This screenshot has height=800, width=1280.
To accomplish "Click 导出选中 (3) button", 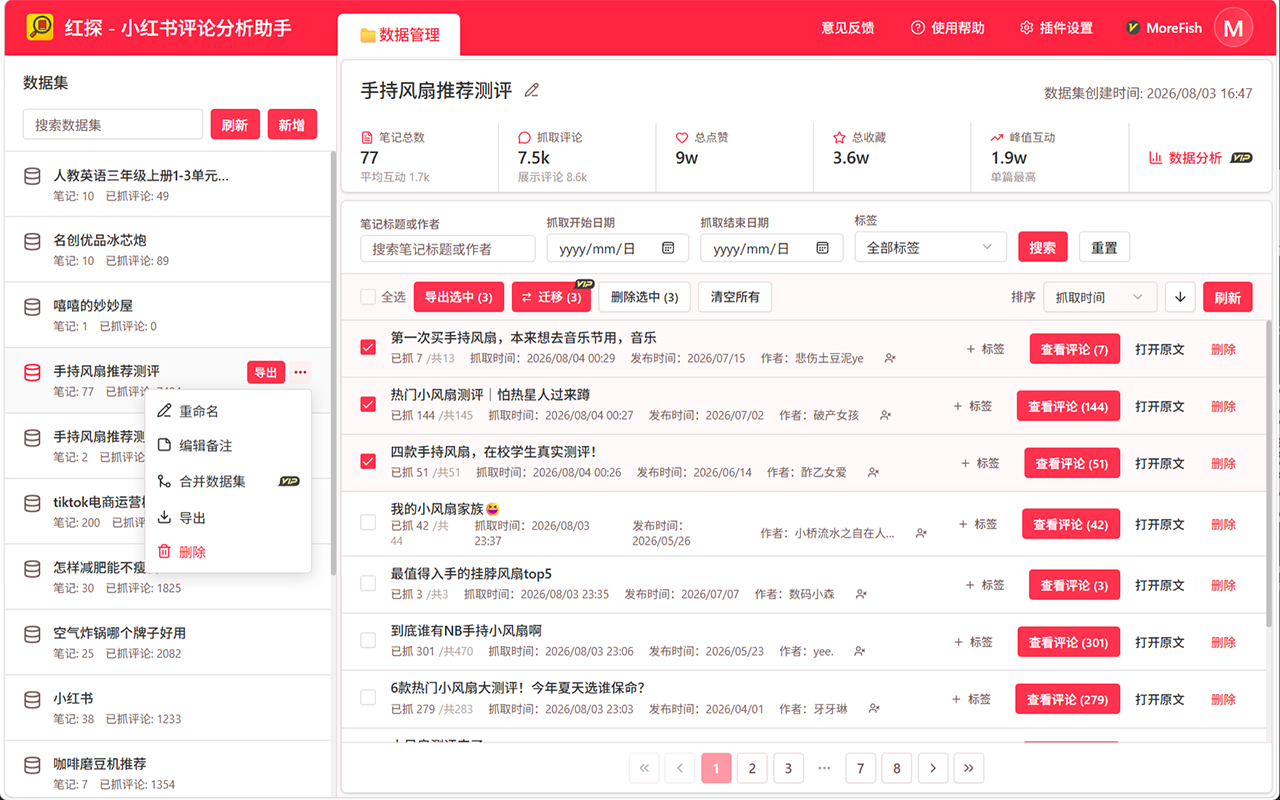I will (x=458, y=297).
